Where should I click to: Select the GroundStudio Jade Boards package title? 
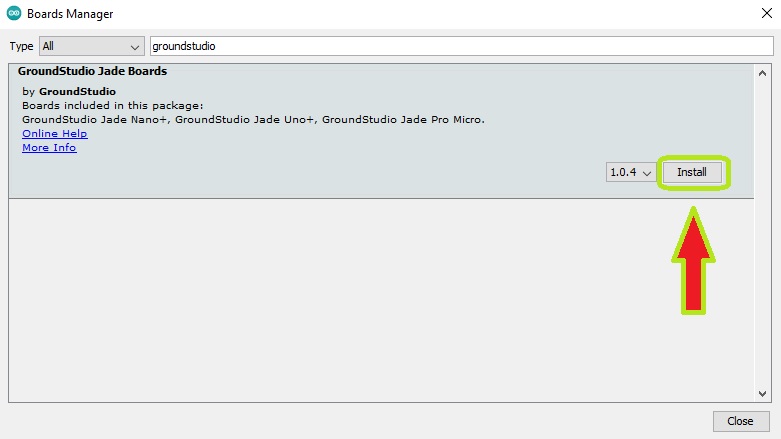point(92,72)
